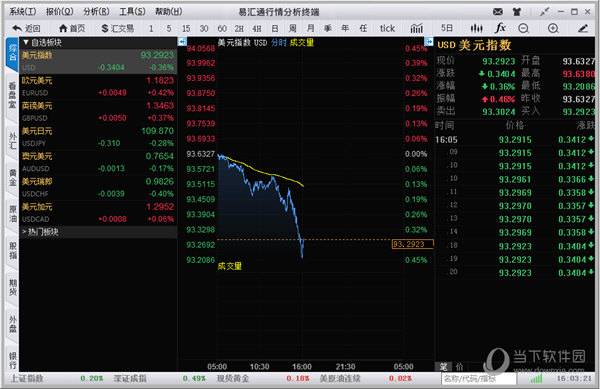Select the 看盘室 sidebar tab
This screenshot has width=600, height=389.
[x=13, y=95]
